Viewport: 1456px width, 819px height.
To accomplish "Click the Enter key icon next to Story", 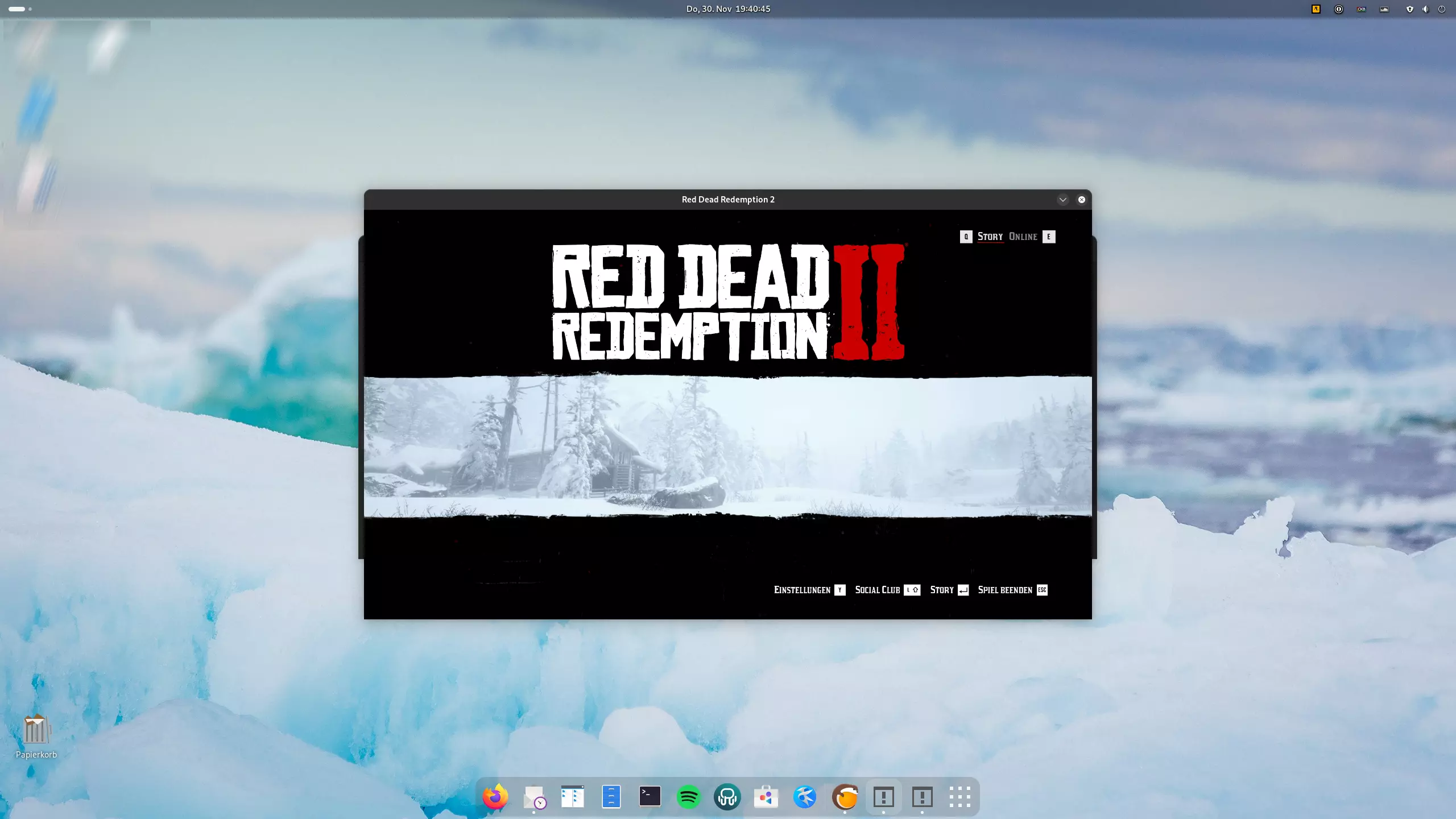I will (963, 590).
